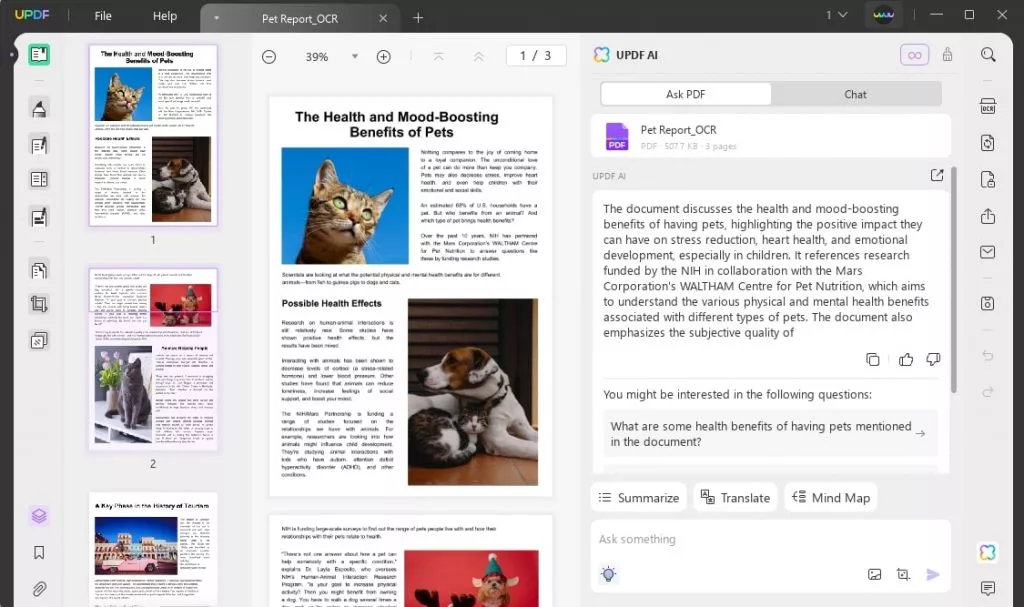The image size is (1024, 607).
Task: Toggle the unlimited infinity badge in AI panel
Action: [914, 55]
